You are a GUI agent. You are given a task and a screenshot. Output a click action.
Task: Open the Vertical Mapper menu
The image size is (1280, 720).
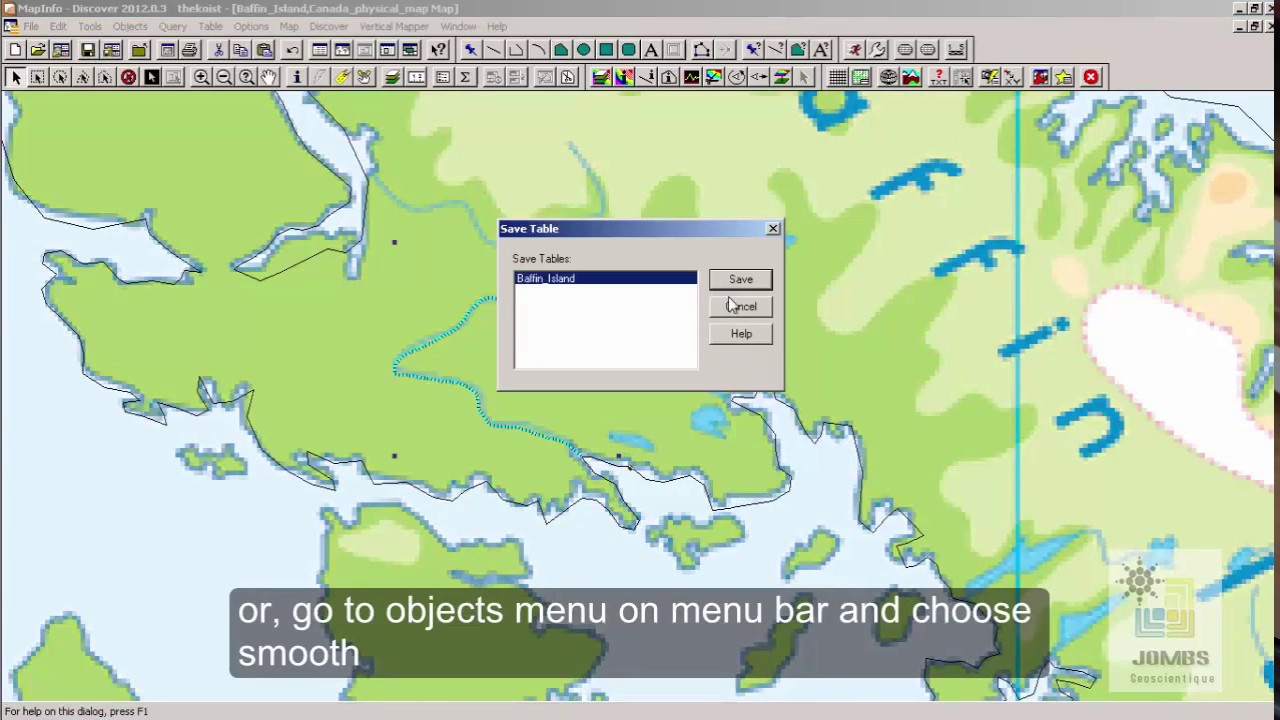tap(395, 26)
